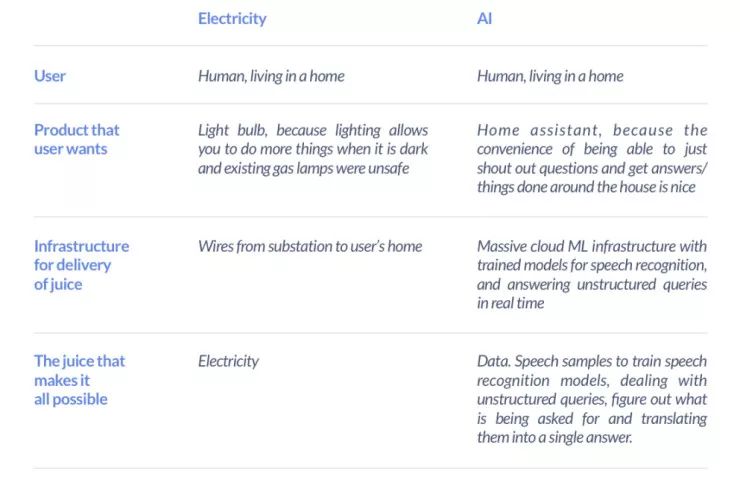Select the User row label
The width and height of the screenshot is (740, 486).
click(50, 76)
